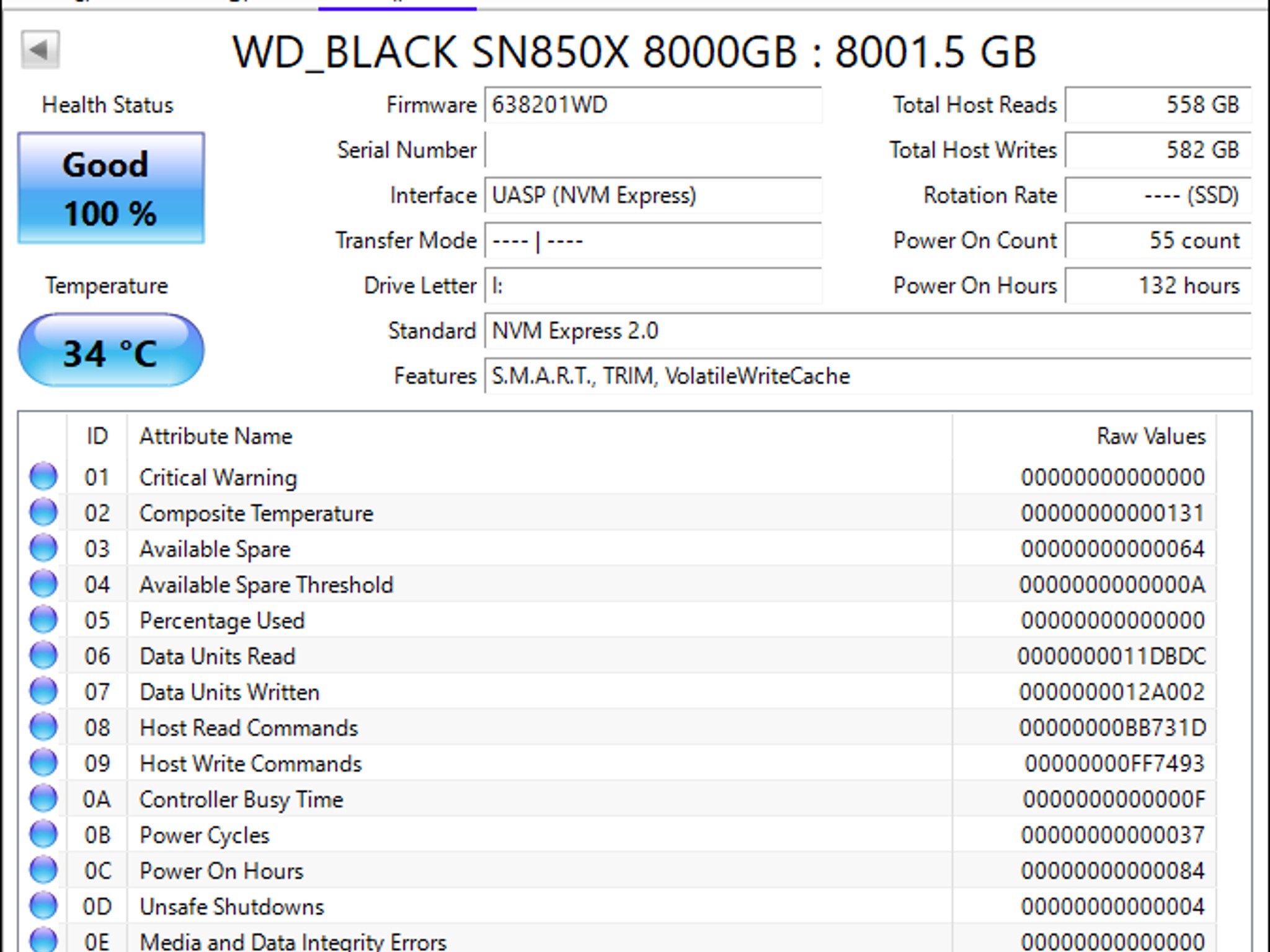Click the 34 °C temperature indicator
Viewport: 1270px width, 952px height.
coord(111,350)
